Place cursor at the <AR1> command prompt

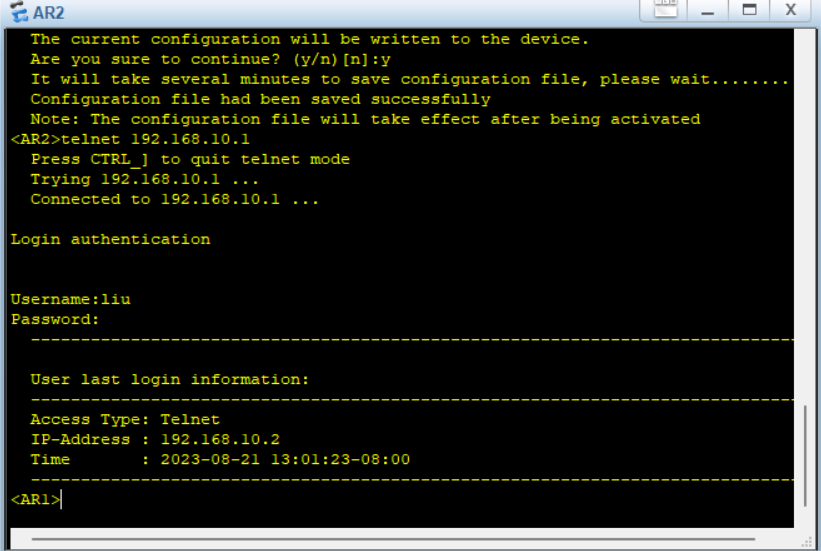(62, 499)
